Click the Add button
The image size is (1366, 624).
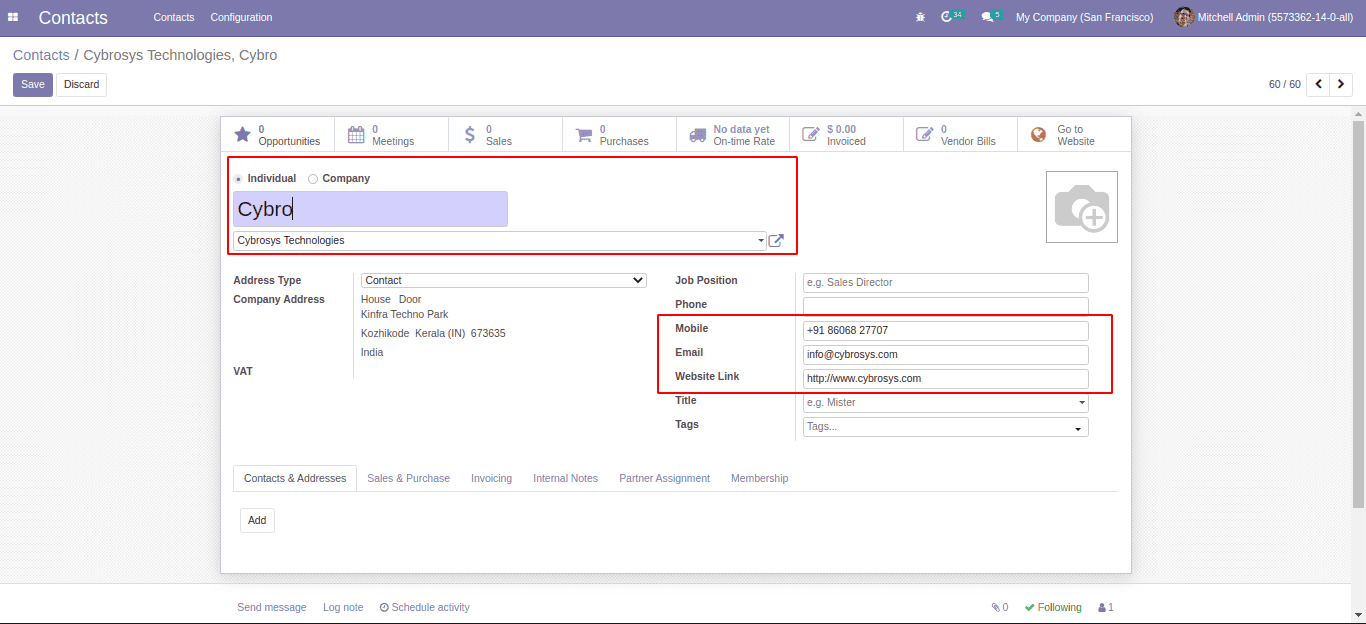point(257,520)
